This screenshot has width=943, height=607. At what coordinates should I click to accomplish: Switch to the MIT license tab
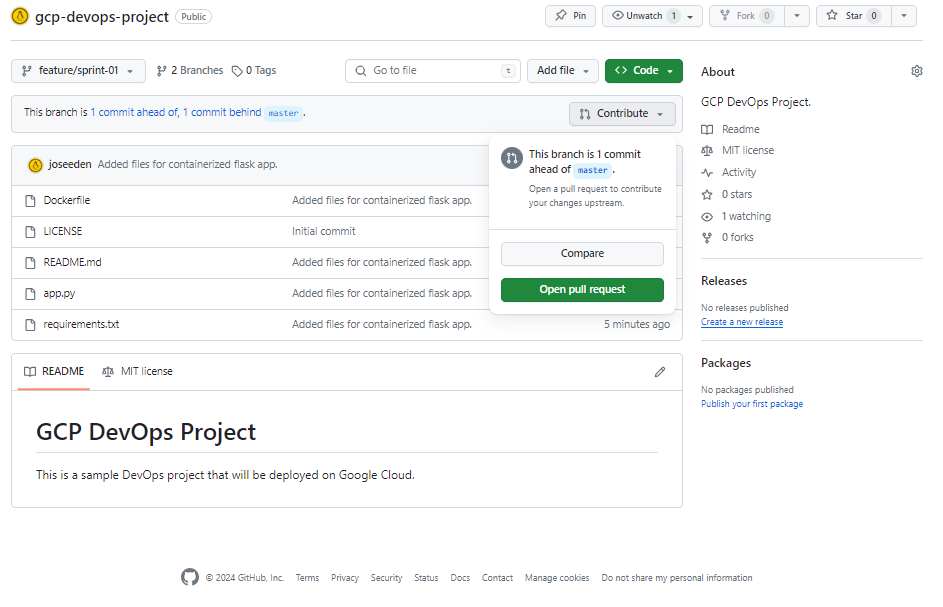click(138, 372)
